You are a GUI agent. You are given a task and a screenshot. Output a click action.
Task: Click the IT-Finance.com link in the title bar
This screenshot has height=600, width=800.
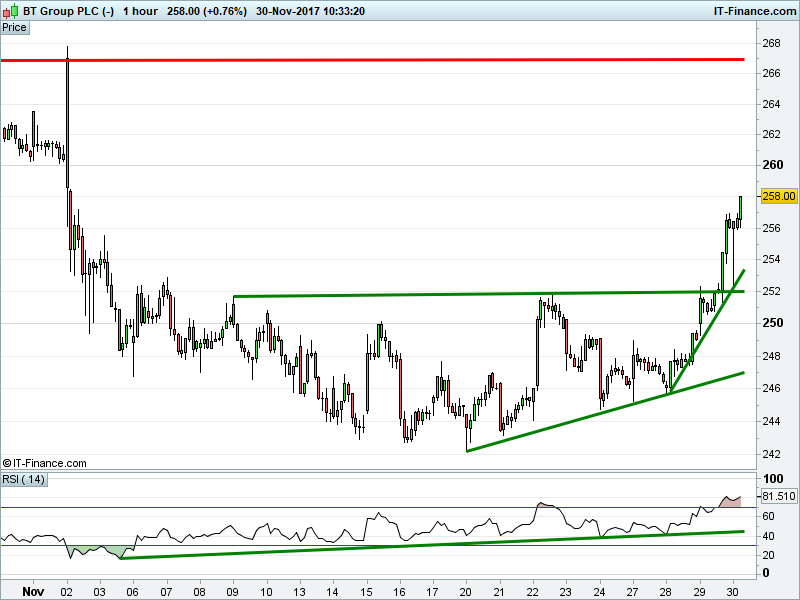[x=755, y=11]
